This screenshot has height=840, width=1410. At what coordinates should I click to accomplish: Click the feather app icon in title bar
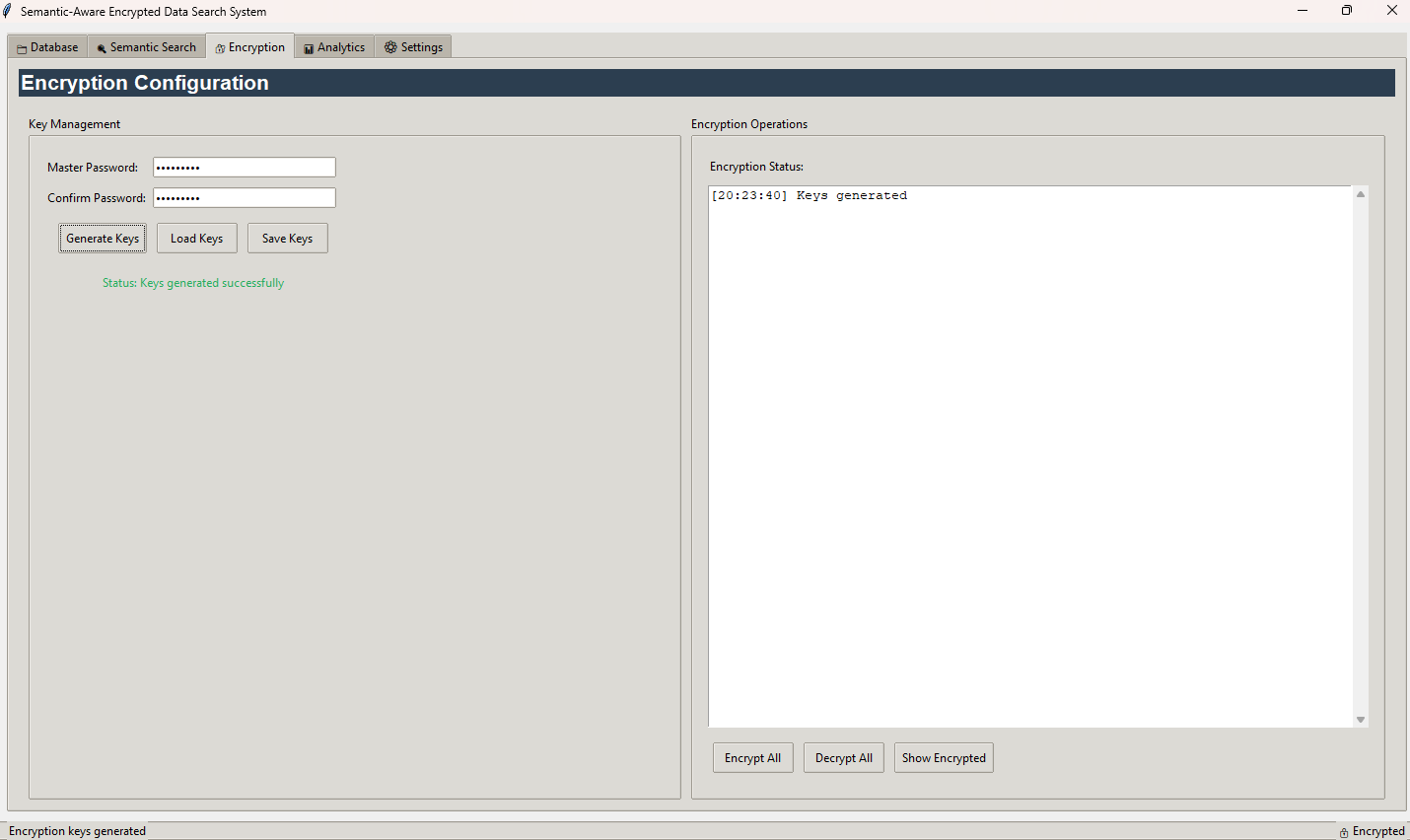(x=8, y=11)
